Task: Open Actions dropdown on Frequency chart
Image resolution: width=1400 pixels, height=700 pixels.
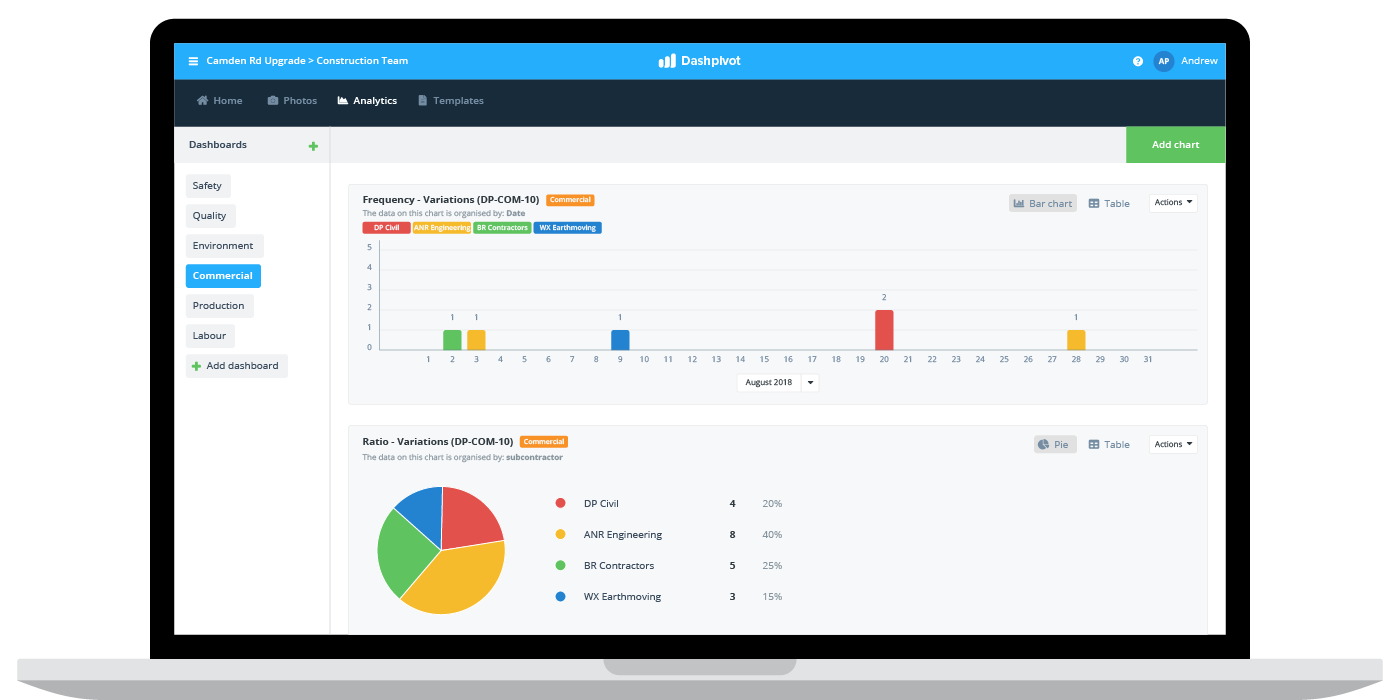Action: pos(1173,203)
